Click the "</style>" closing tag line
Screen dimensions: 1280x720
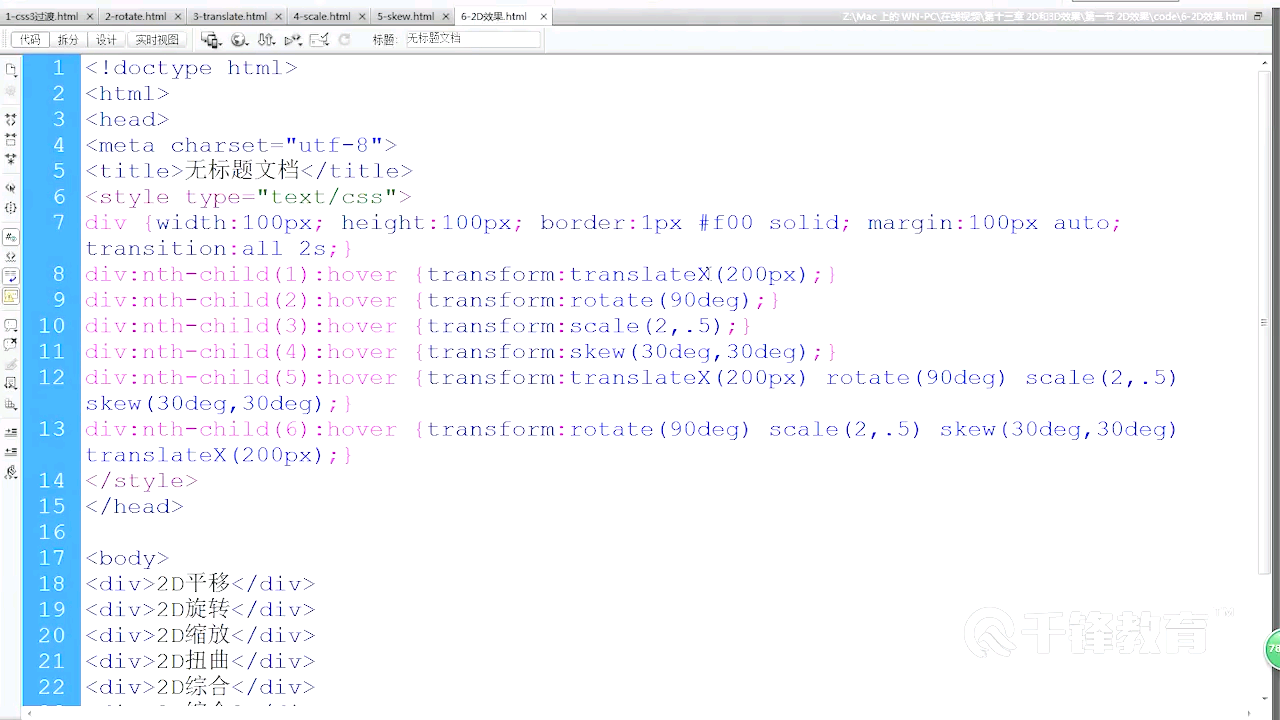pyautogui.click(x=141, y=481)
